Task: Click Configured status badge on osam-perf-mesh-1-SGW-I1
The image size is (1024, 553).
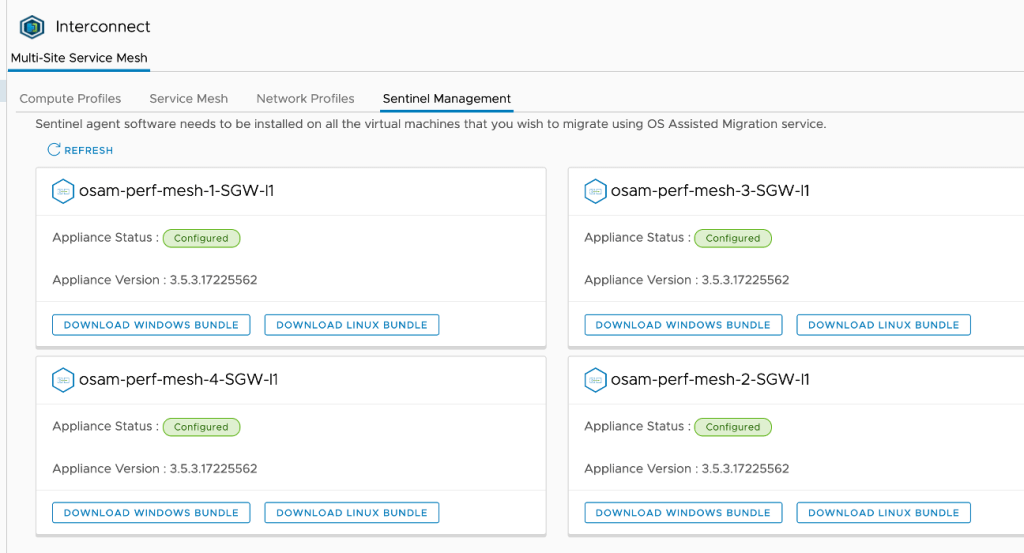Action: pyautogui.click(x=201, y=238)
